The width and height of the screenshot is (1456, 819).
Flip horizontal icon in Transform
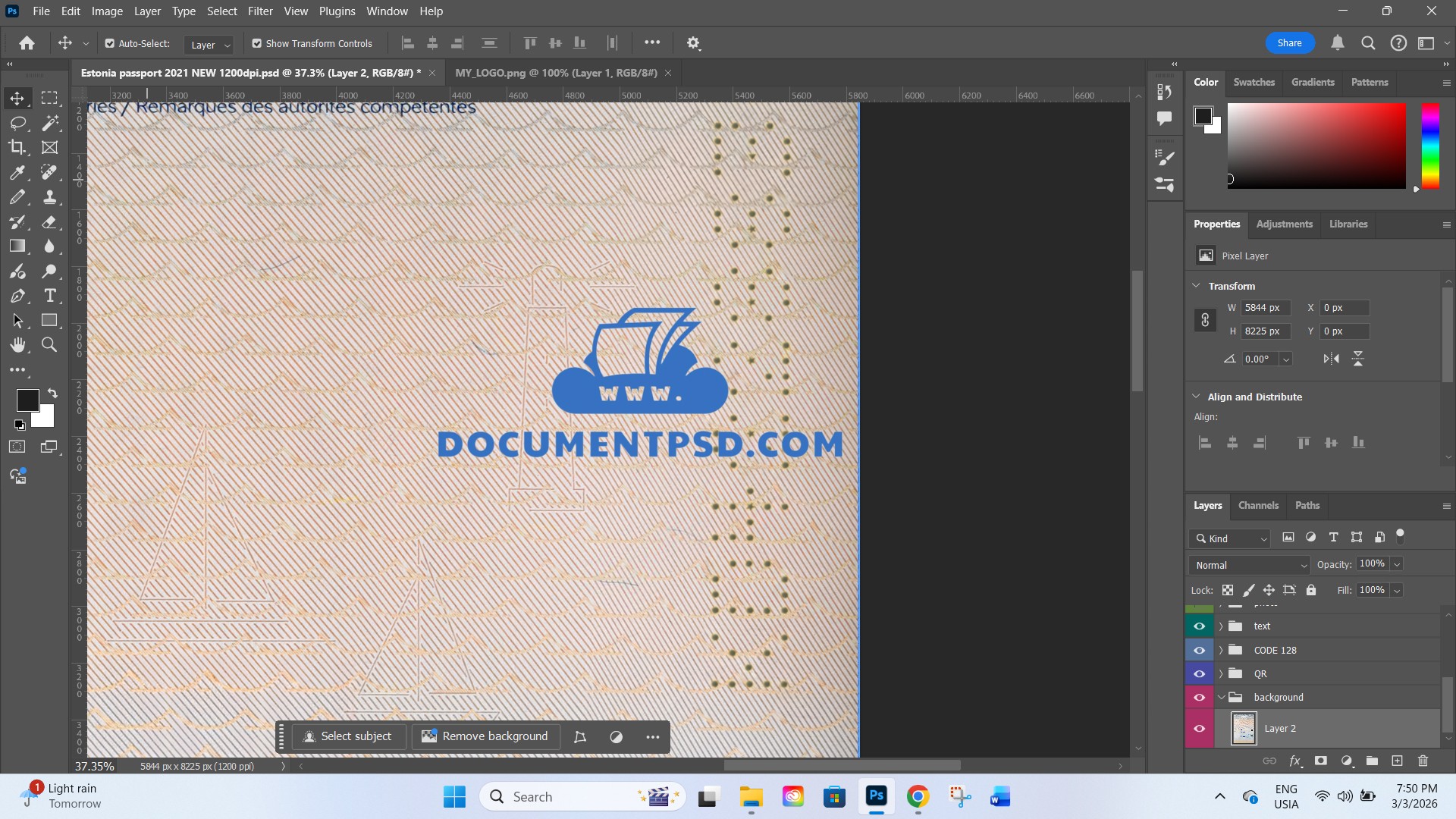coord(1331,359)
